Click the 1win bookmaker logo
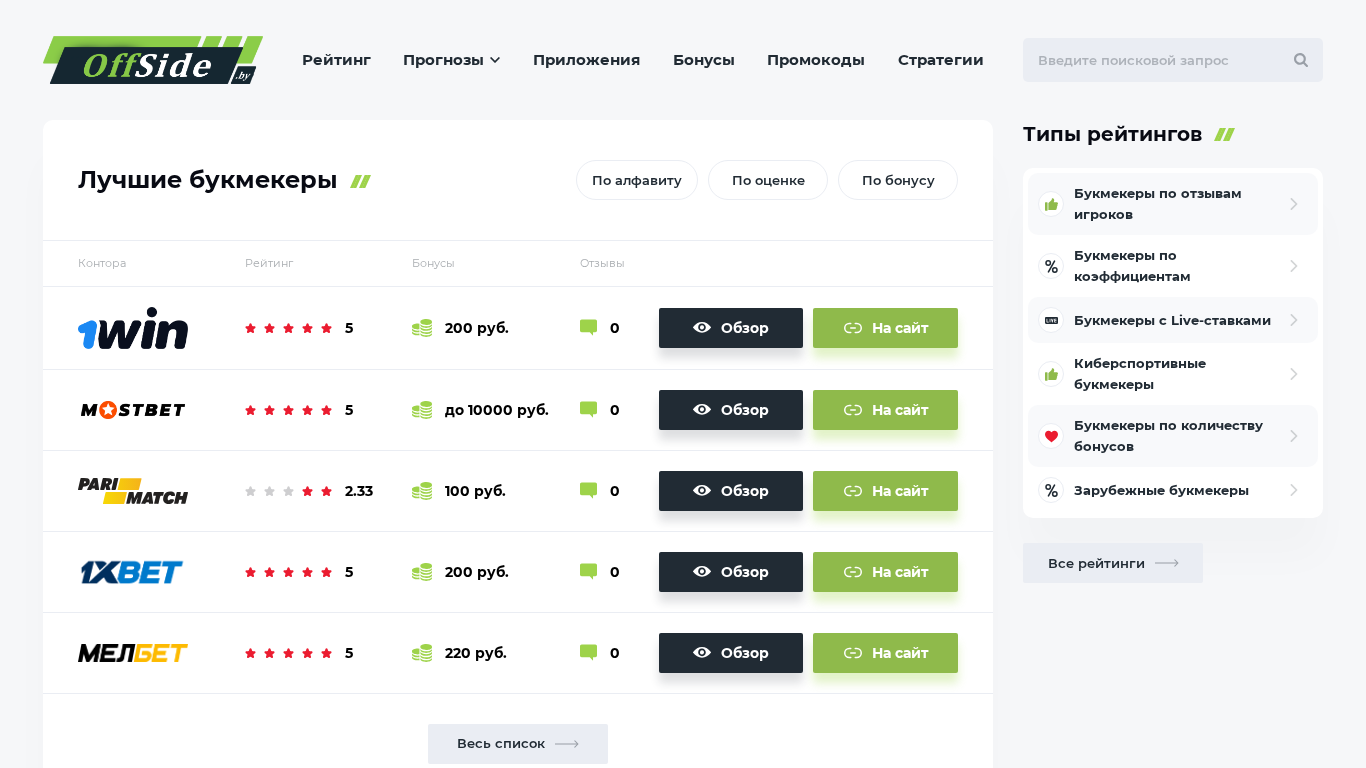Viewport: 1366px width, 768px height. [133, 328]
